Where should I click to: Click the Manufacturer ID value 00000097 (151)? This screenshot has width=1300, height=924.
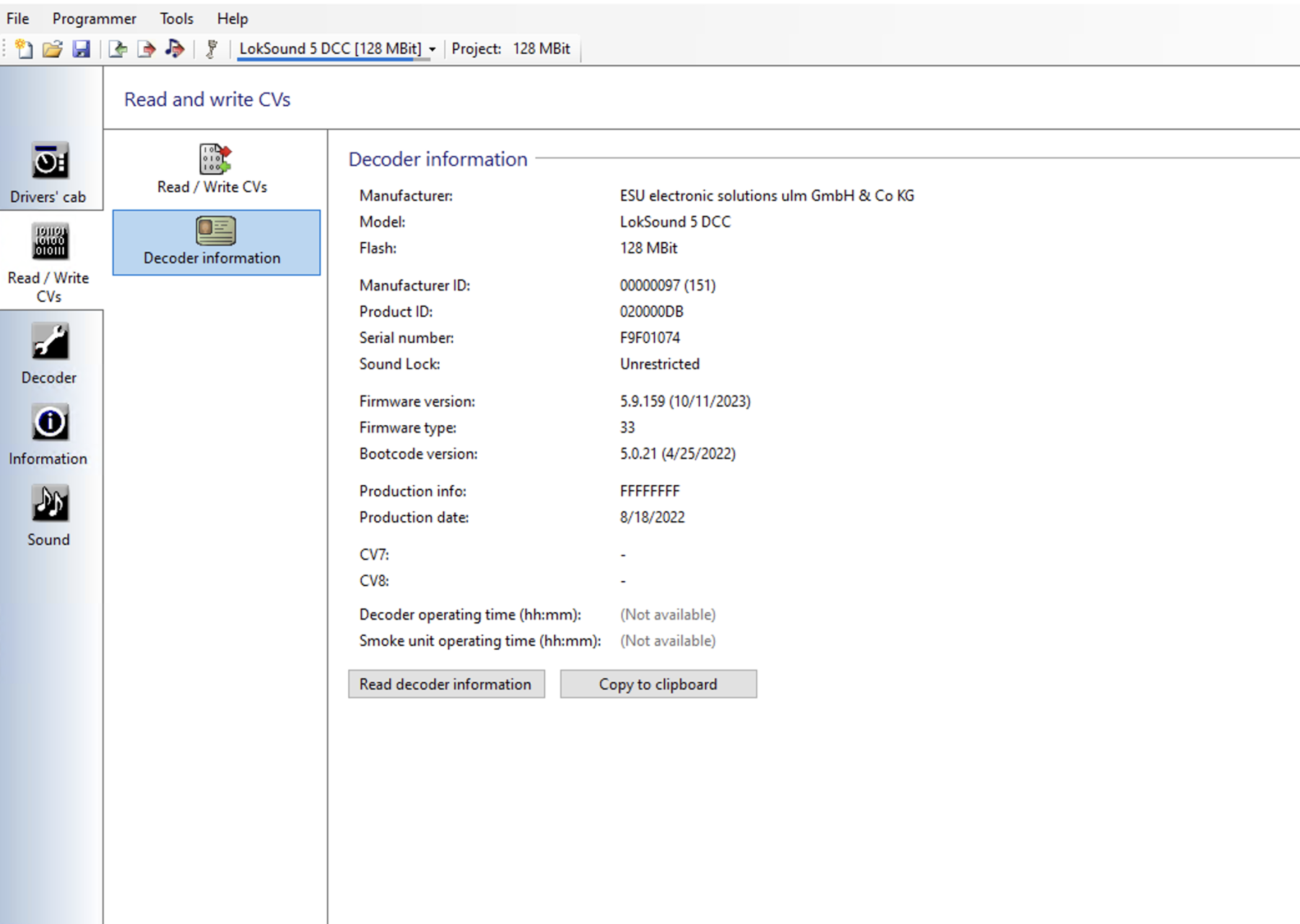click(668, 286)
